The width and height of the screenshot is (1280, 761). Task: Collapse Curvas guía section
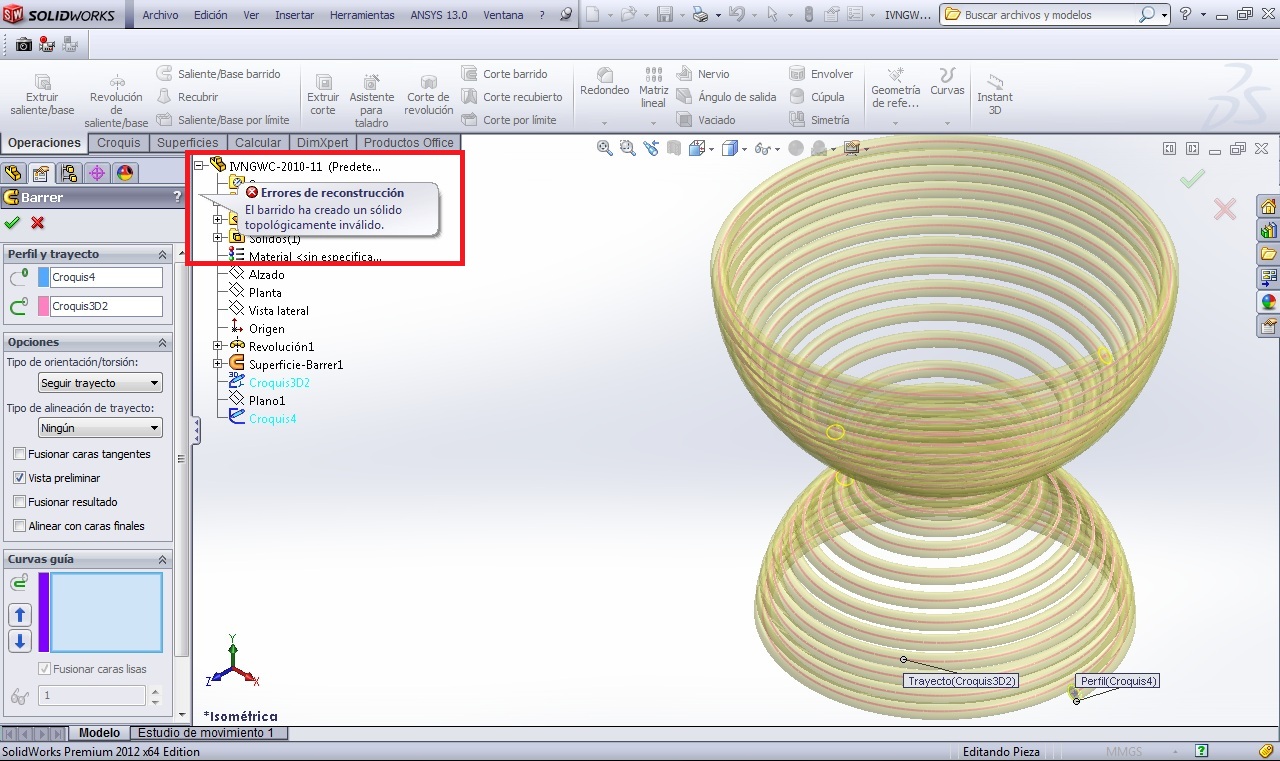pos(162,559)
